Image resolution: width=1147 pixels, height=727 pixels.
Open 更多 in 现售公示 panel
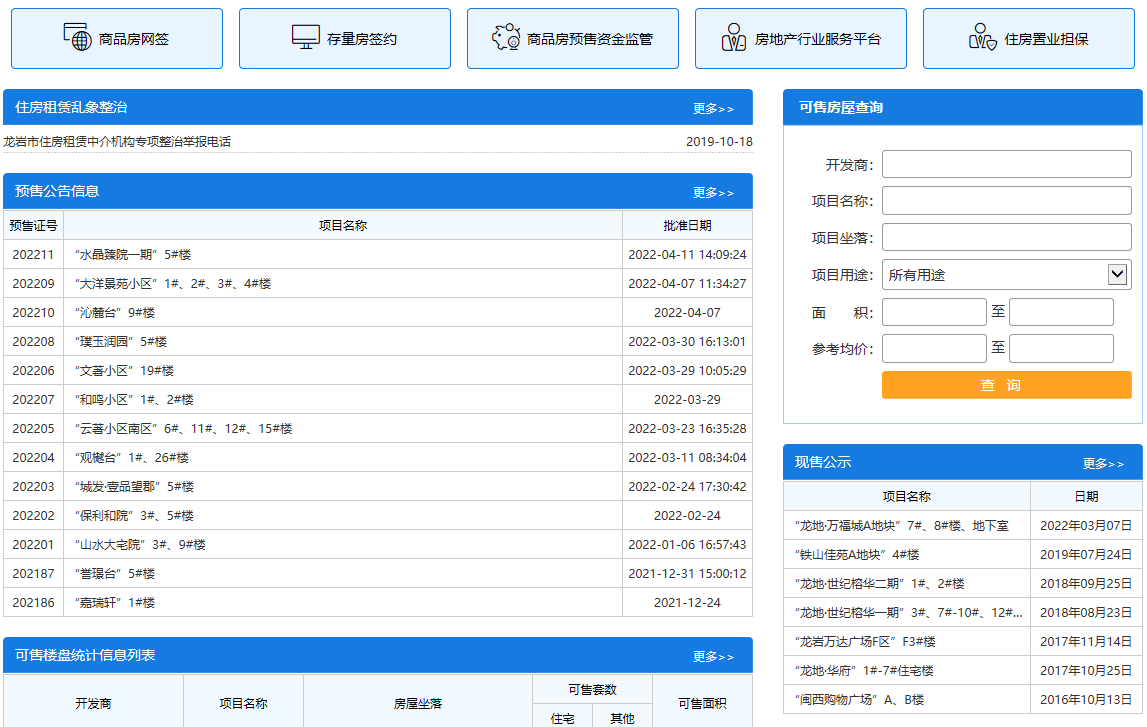(x=1103, y=463)
